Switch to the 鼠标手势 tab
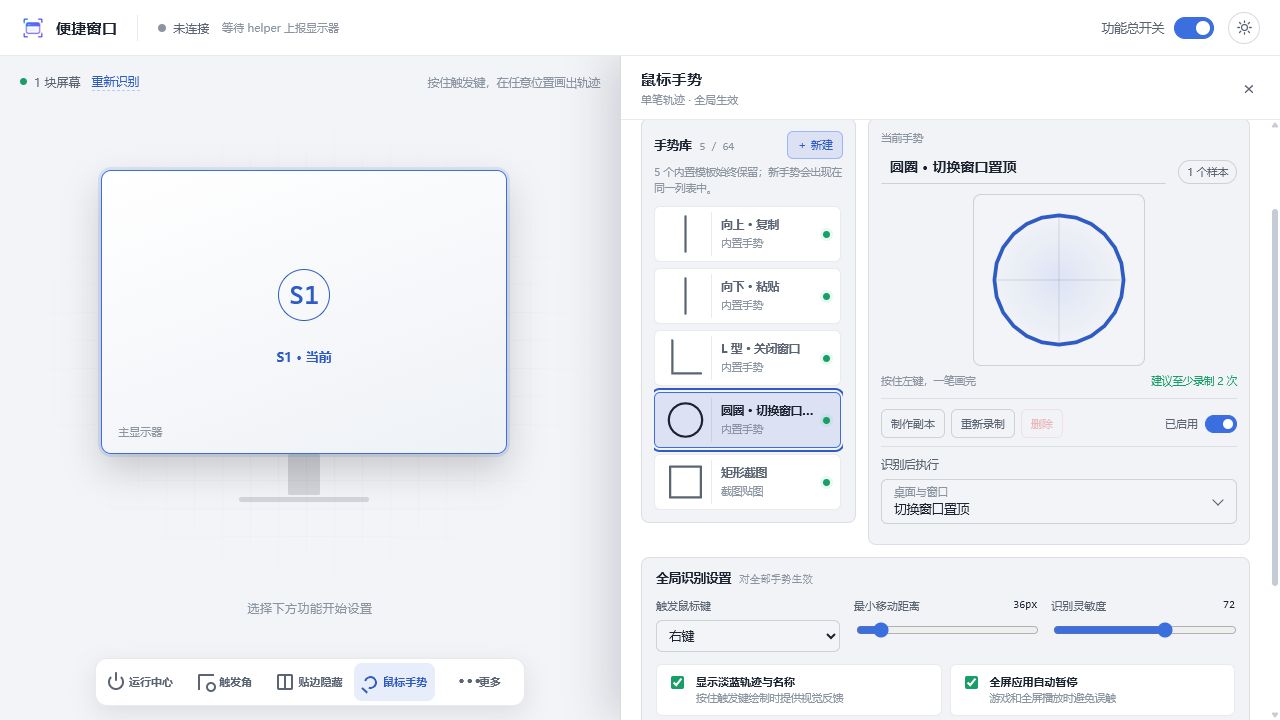This screenshot has height=720, width=1280. tap(394, 682)
